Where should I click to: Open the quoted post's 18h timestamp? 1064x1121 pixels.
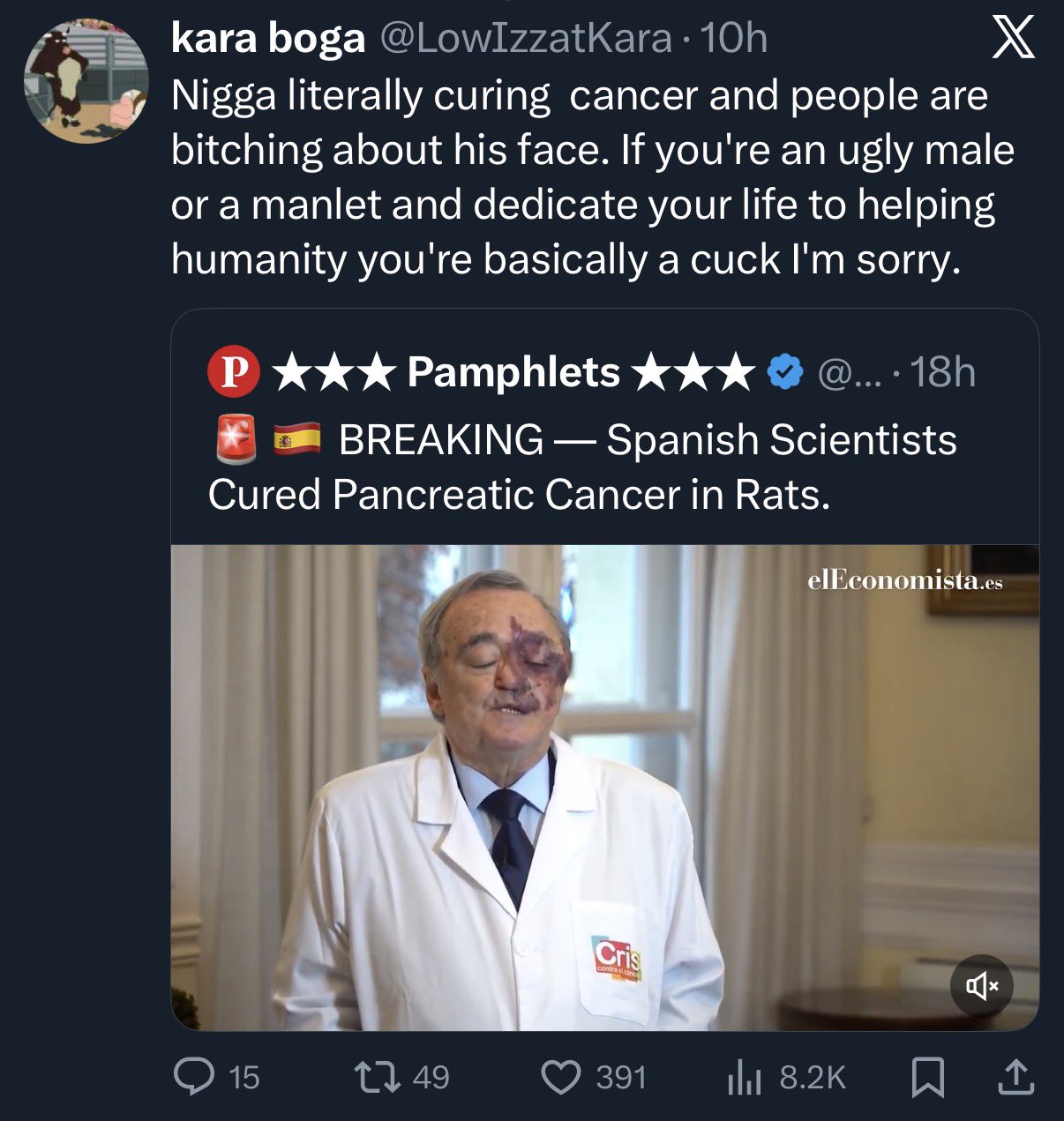942,372
